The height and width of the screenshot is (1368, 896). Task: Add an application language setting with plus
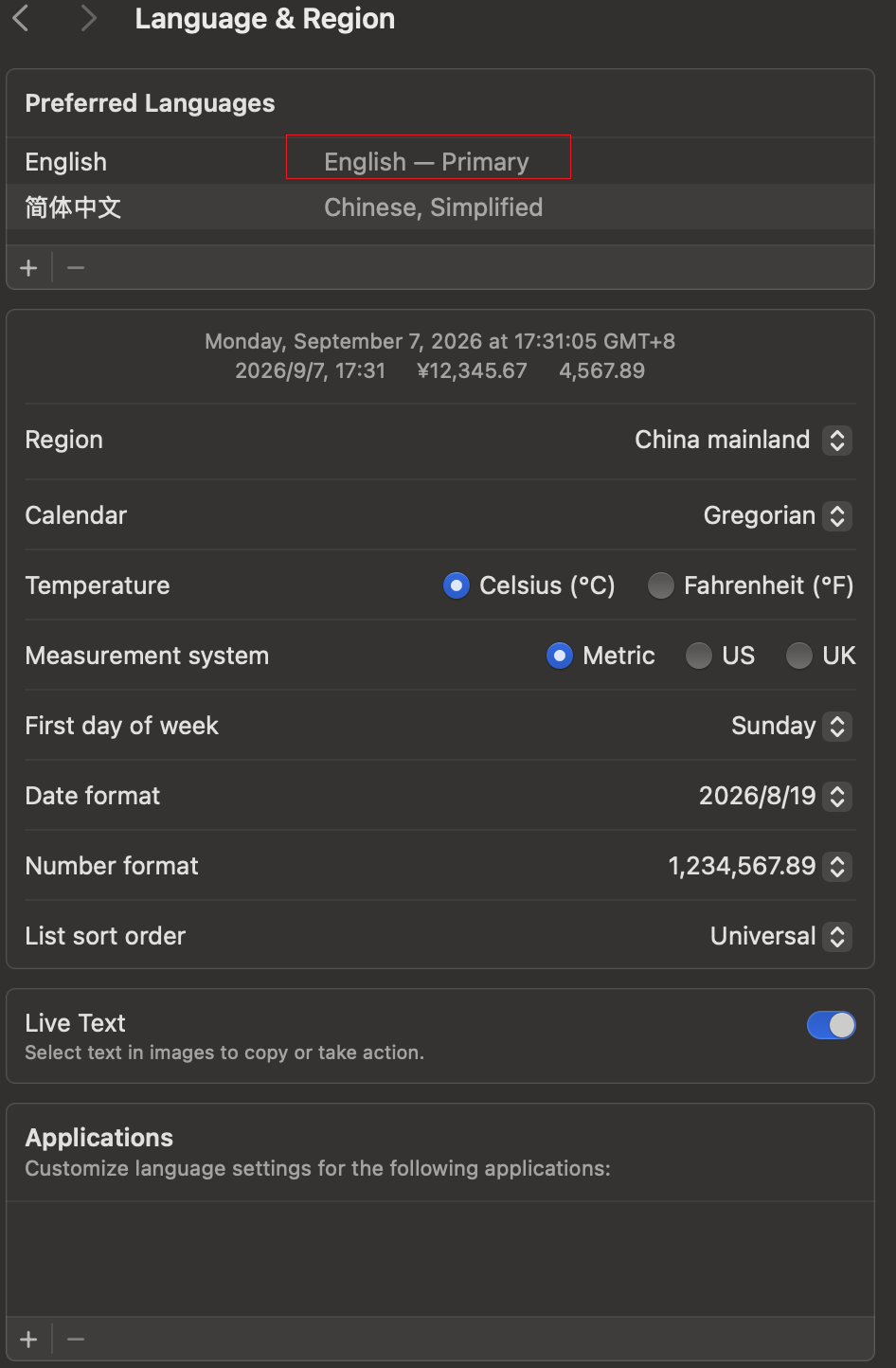(x=28, y=1340)
